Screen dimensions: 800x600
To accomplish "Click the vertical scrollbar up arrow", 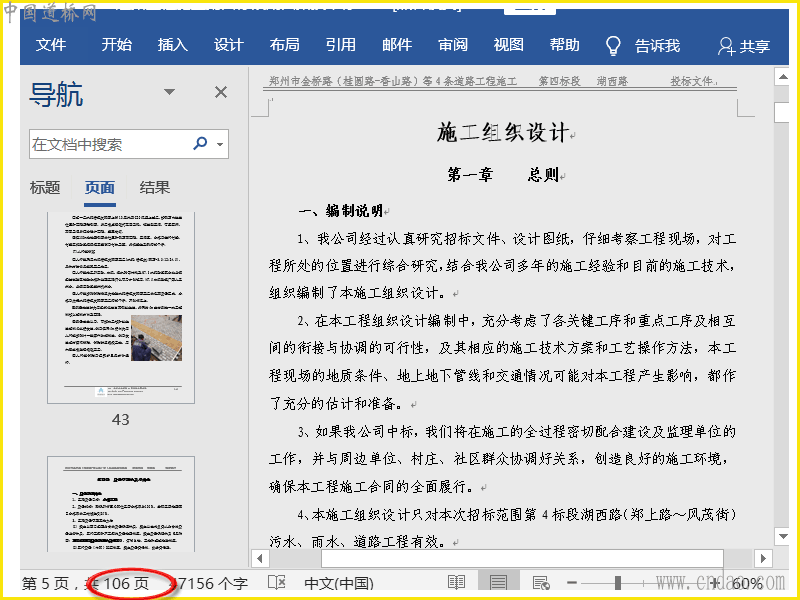I will point(783,78).
